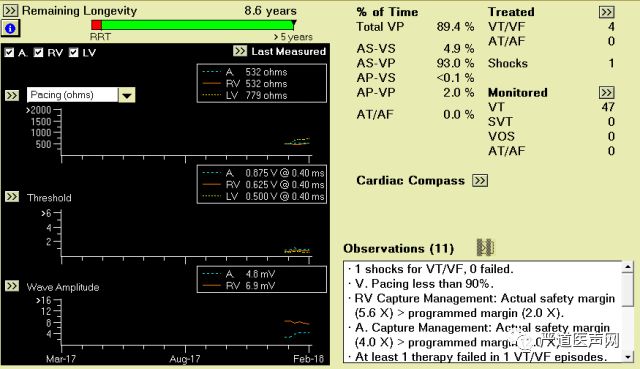Click AT/AF 0.0 % time value
Viewport: 640px width, 369px height.
pos(459,114)
